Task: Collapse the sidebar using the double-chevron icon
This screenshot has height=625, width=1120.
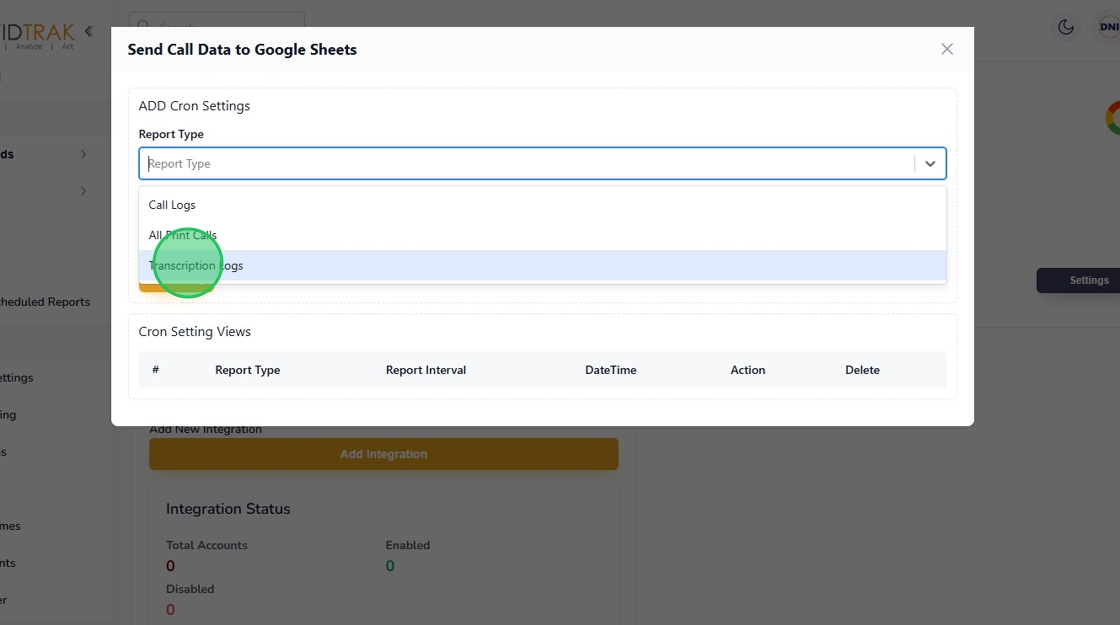Action: 89,31
